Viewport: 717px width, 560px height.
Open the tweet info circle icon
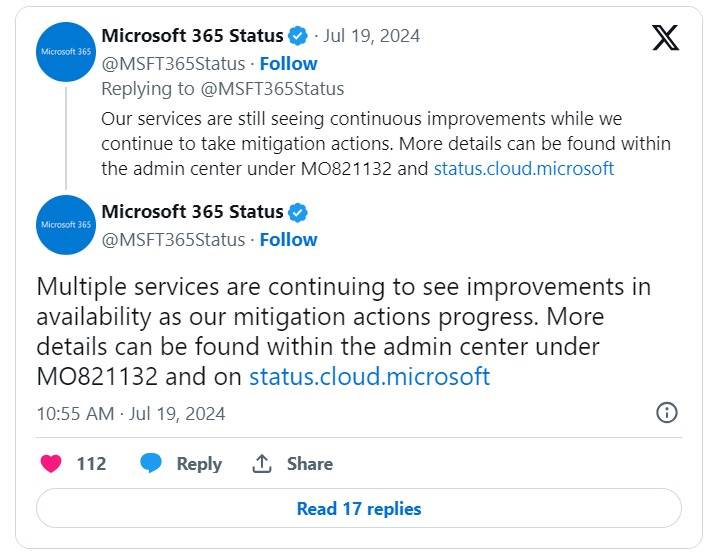pos(667,412)
